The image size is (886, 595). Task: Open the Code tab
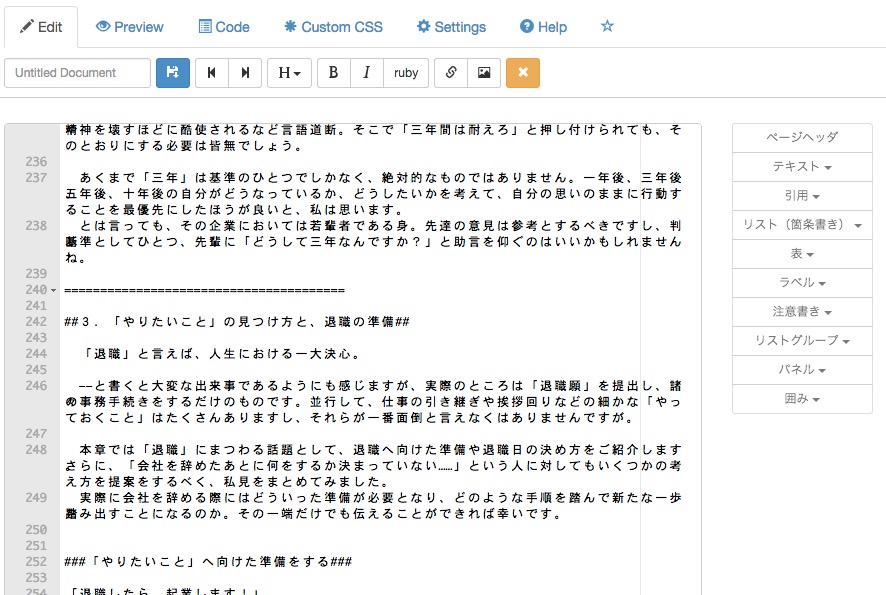pos(224,27)
